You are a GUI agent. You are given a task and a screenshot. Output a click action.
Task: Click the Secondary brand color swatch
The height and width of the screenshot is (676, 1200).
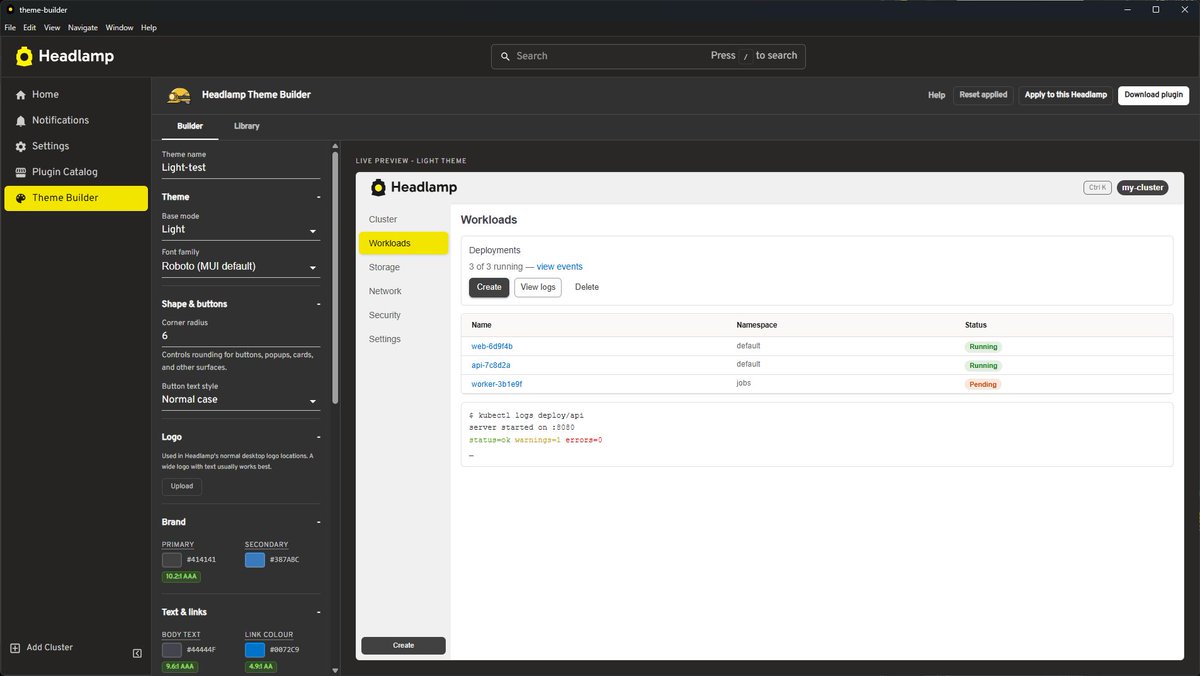pyautogui.click(x=255, y=560)
